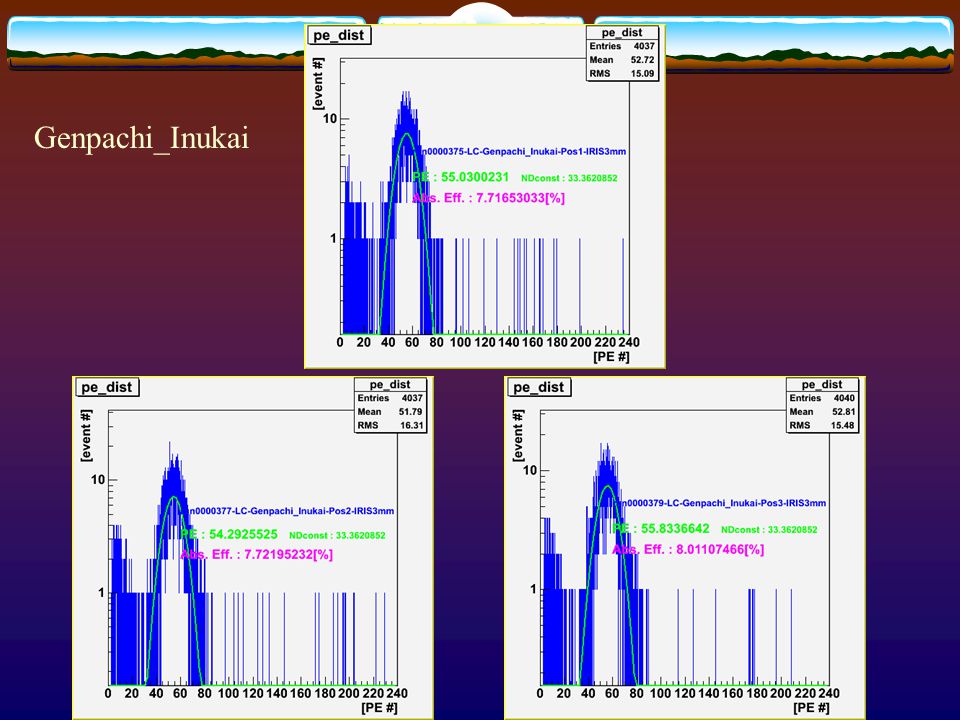The height and width of the screenshot is (720, 960).
Task: Click the 240 x-axis tick of the top plot
Action: coord(629,342)
